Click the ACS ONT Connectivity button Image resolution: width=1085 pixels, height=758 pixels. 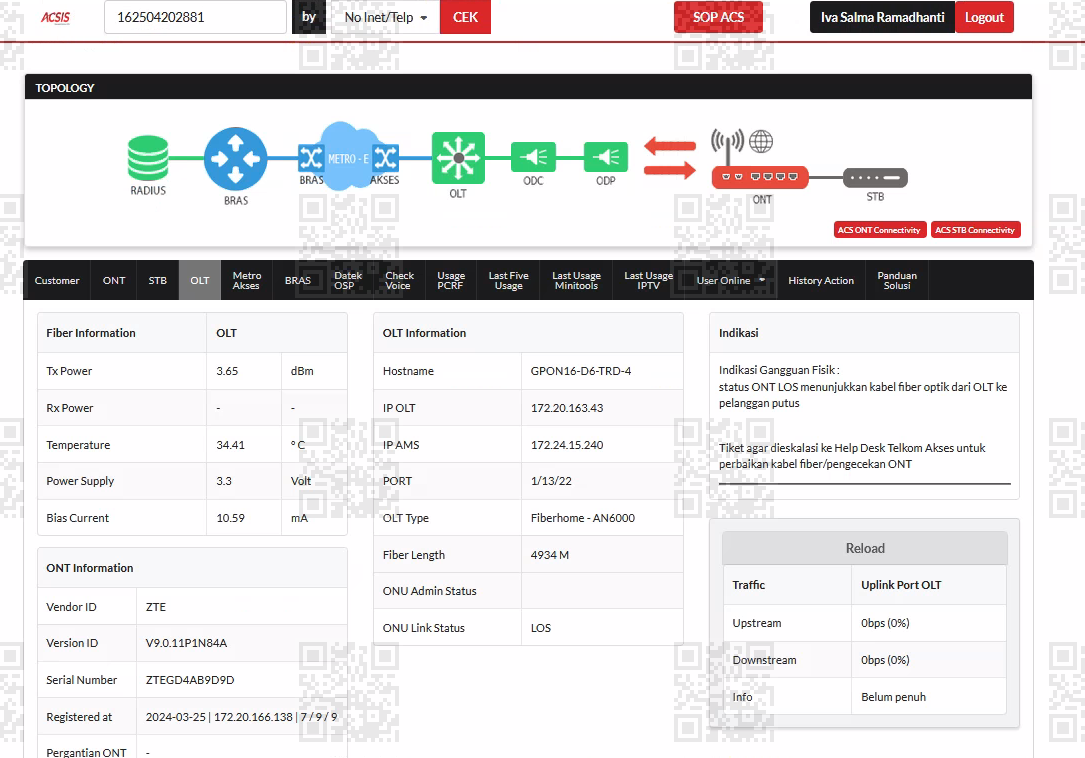coord(879,230)
